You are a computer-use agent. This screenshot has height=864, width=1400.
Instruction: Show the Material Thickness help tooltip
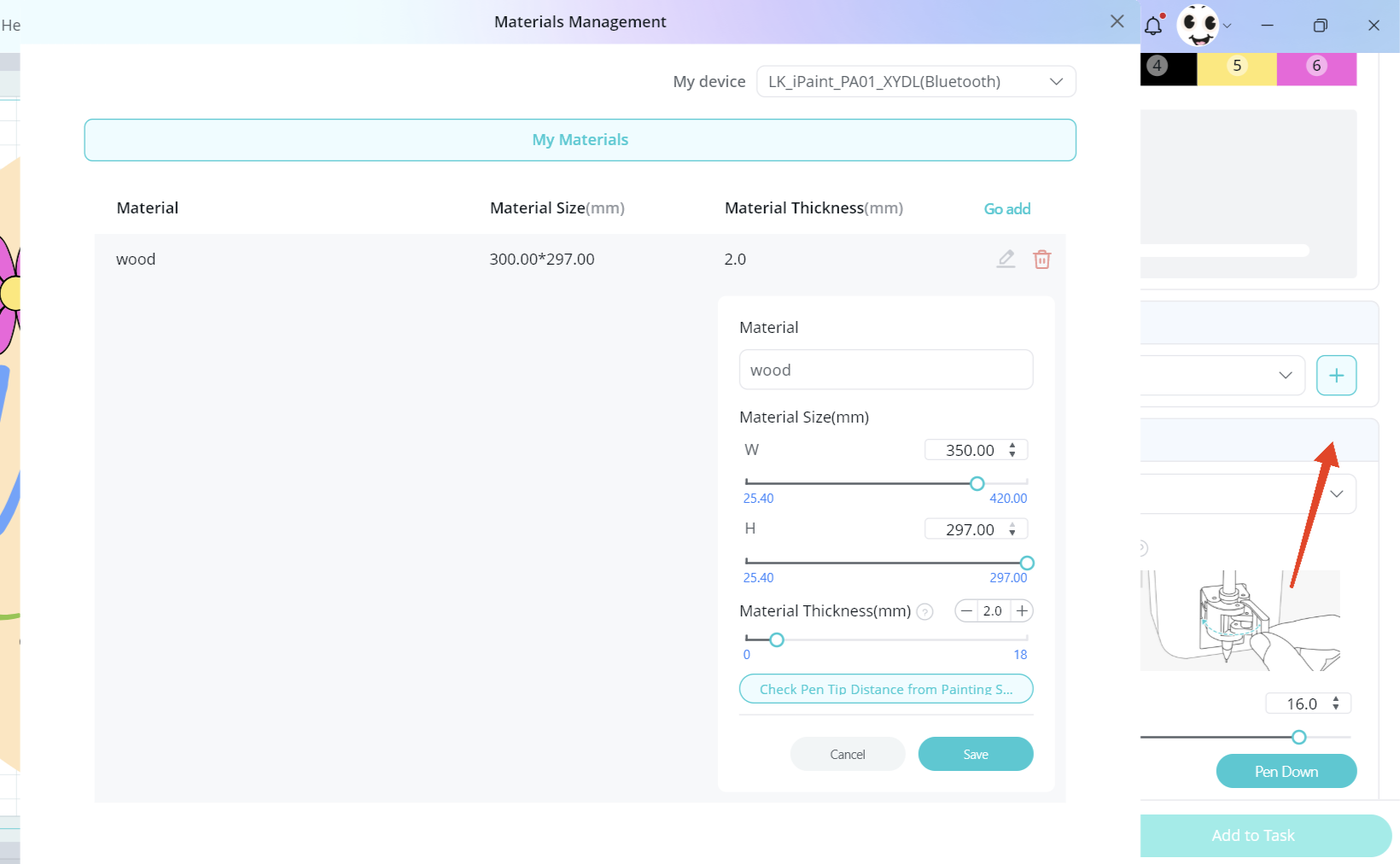[925, 611]
